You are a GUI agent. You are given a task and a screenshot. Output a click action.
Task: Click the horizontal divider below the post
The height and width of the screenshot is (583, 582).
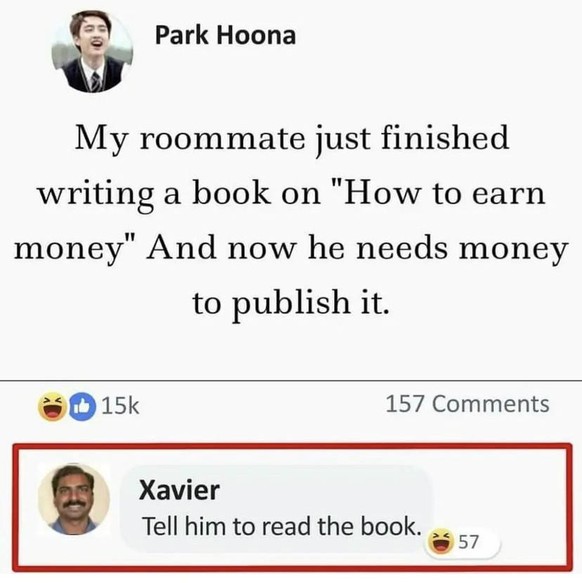pyautogui.click(x=291, y=381)
